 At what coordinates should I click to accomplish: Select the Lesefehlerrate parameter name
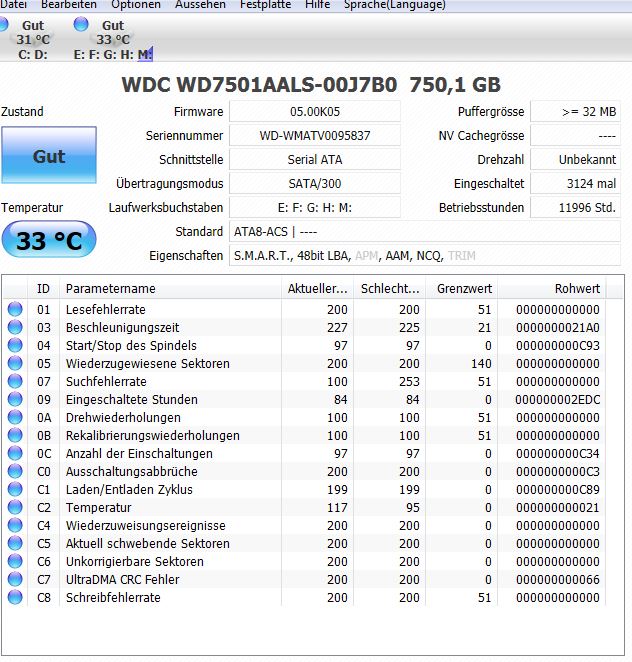pyautogui.click(x=106, y=309)
